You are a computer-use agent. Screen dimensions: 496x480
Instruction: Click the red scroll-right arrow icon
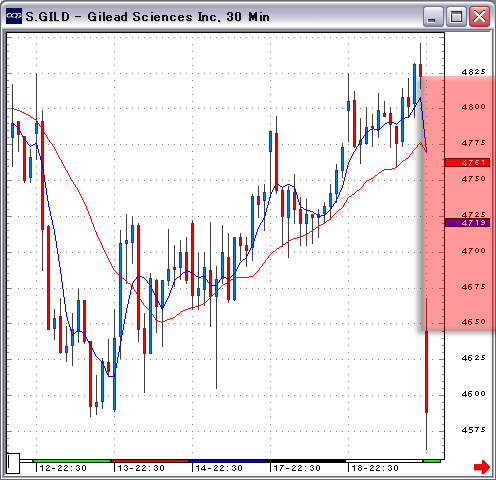click(x=482, y=466)
